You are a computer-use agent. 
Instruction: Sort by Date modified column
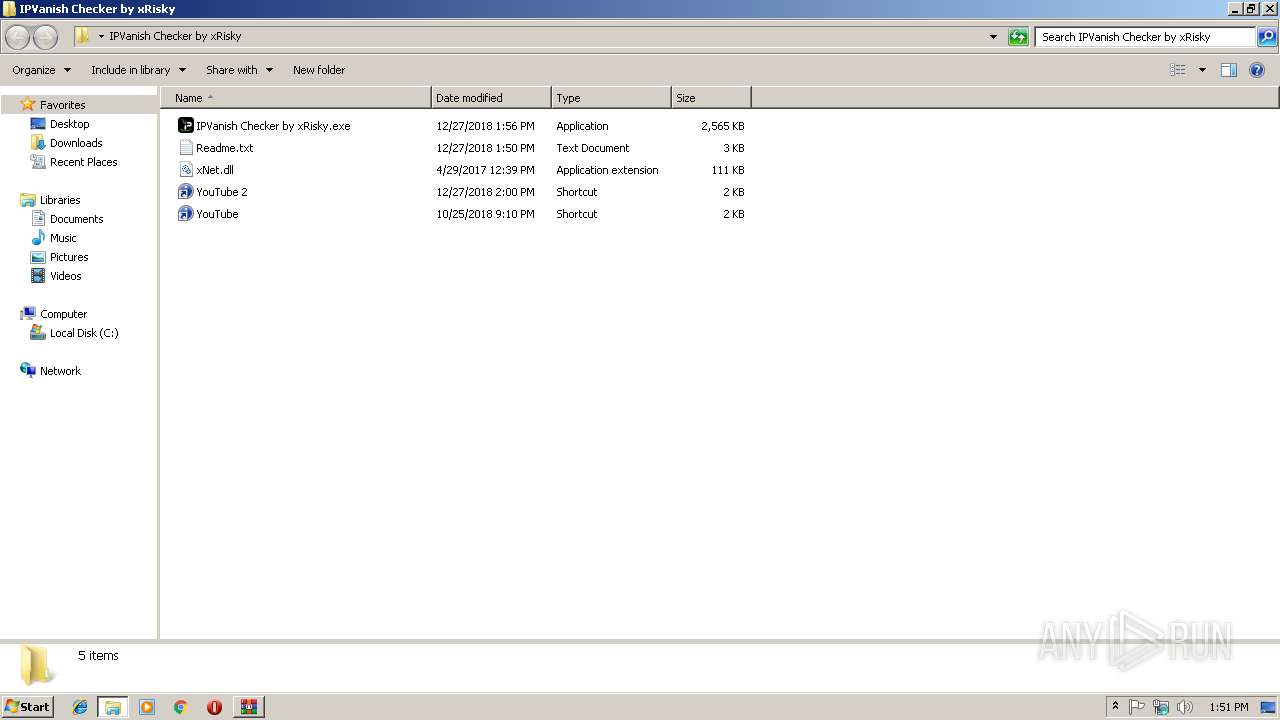pyautogui.click(x=491, y=98)
